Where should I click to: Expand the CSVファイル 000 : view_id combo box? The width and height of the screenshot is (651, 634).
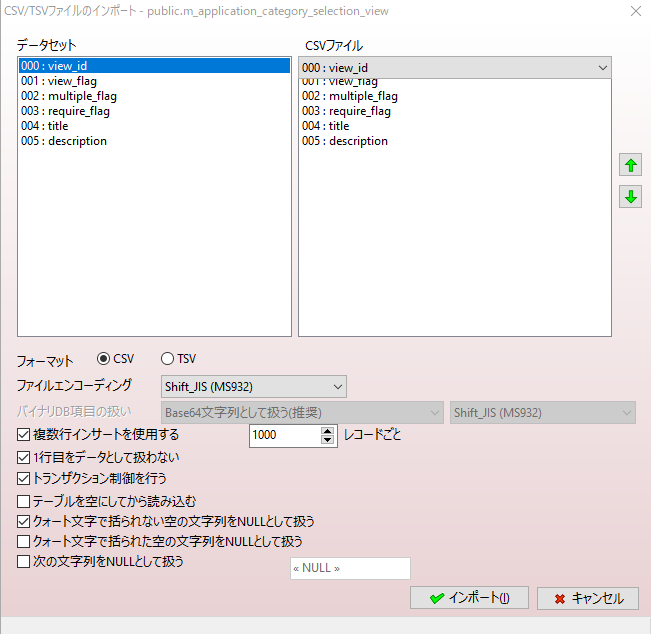pos(454,67)
